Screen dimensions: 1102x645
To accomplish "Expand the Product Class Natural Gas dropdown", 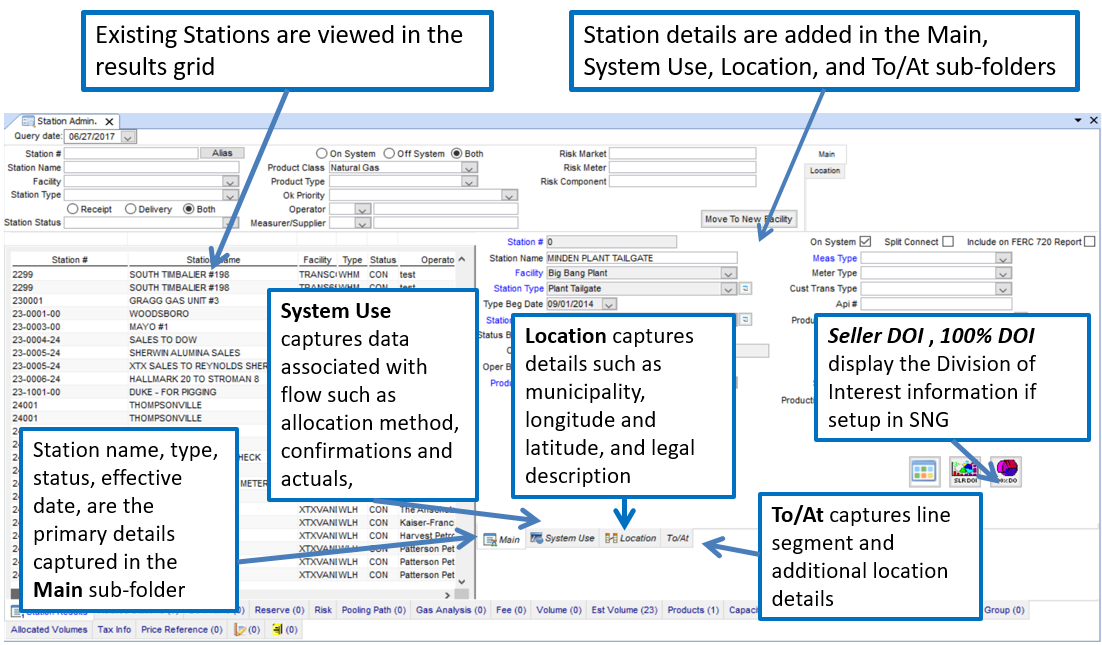I will tap(469, 168).
